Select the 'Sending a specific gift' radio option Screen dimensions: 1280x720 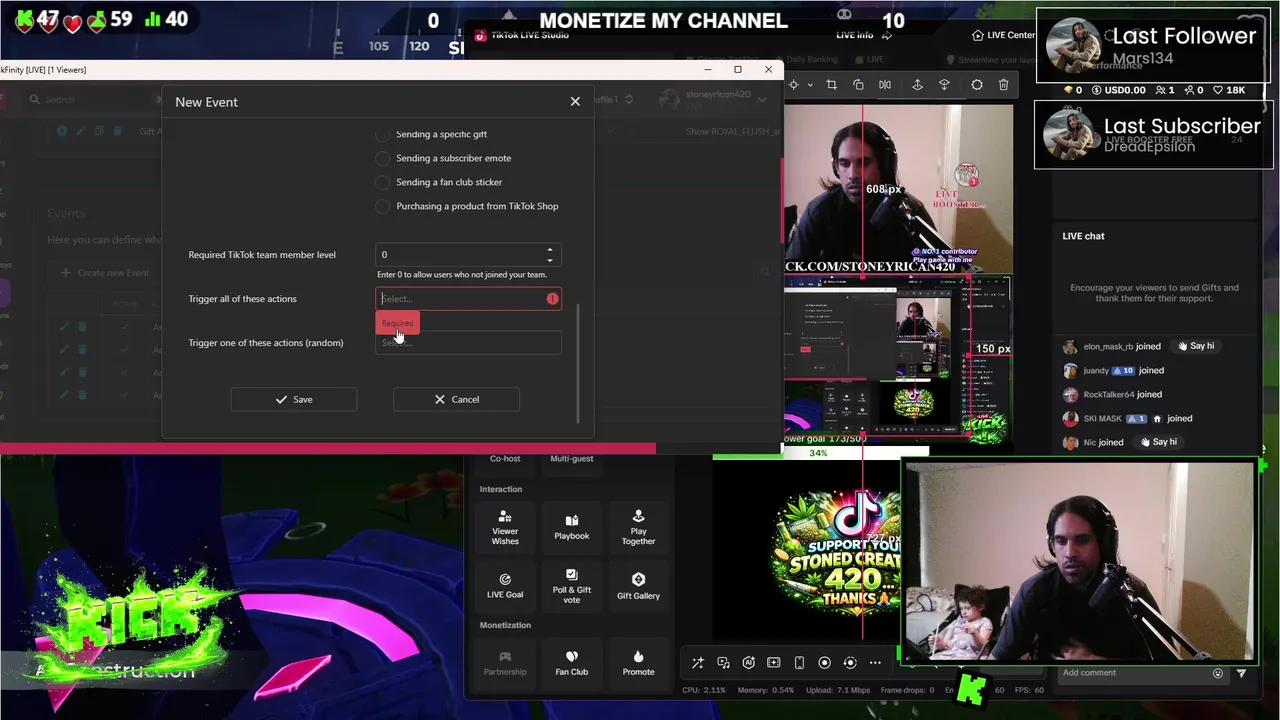(382, 134)
